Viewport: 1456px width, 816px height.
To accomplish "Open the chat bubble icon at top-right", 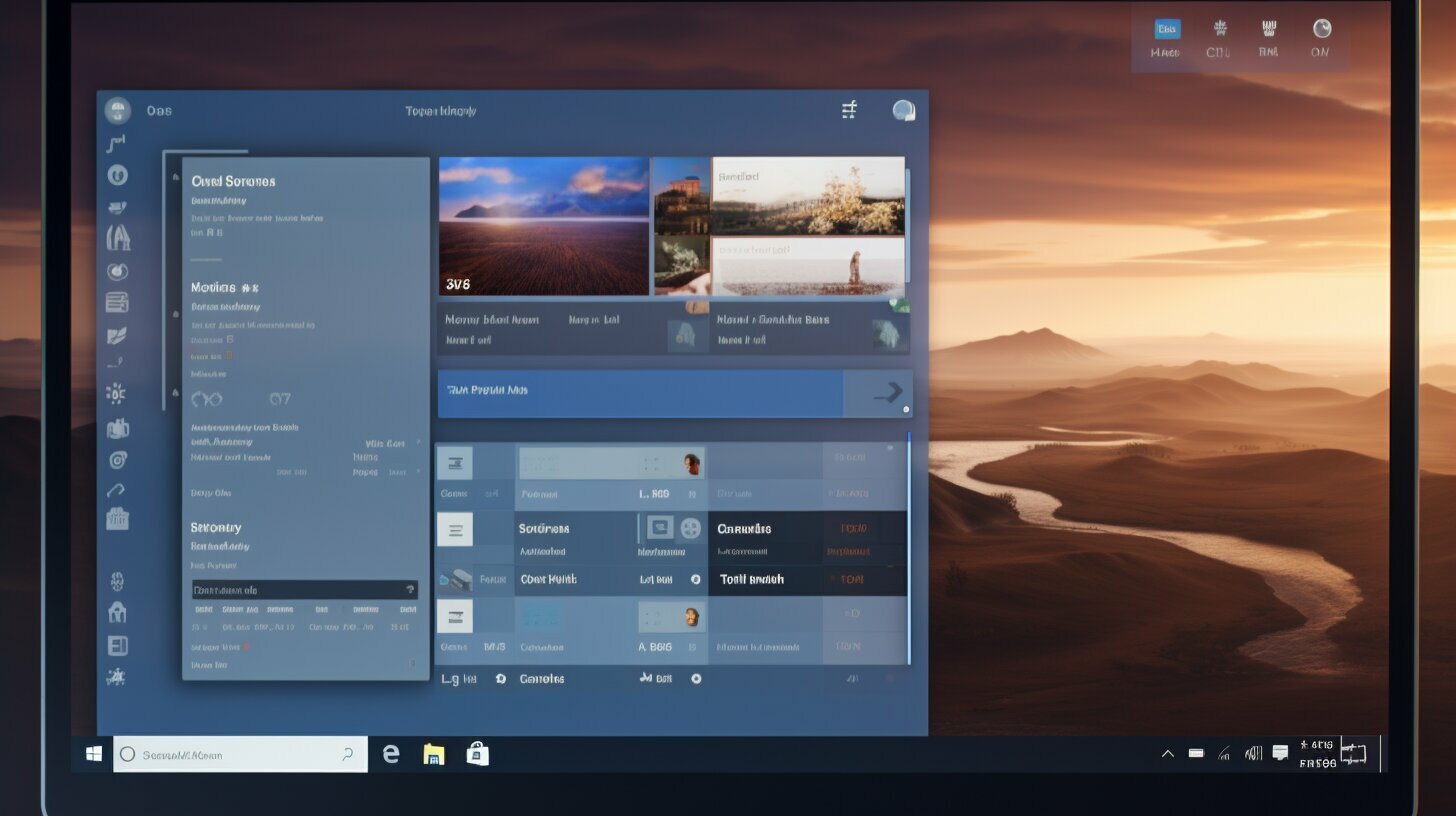I will (x=904, y=110).
